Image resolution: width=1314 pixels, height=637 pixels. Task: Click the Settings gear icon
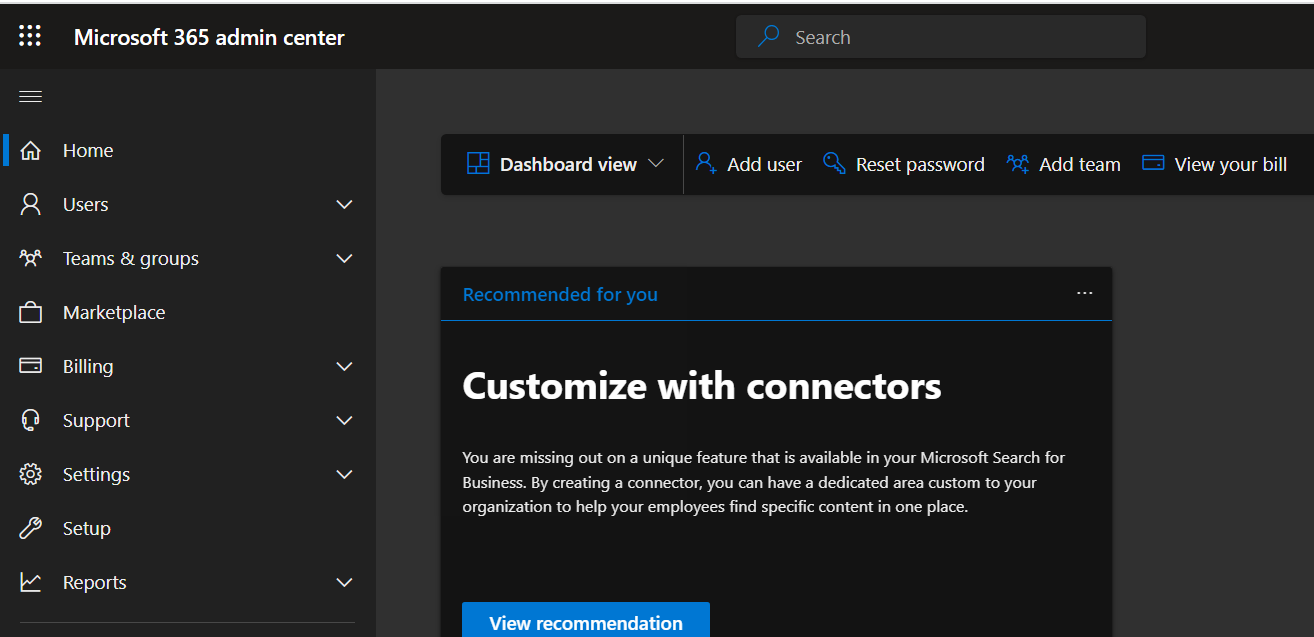tap(31, 475)
